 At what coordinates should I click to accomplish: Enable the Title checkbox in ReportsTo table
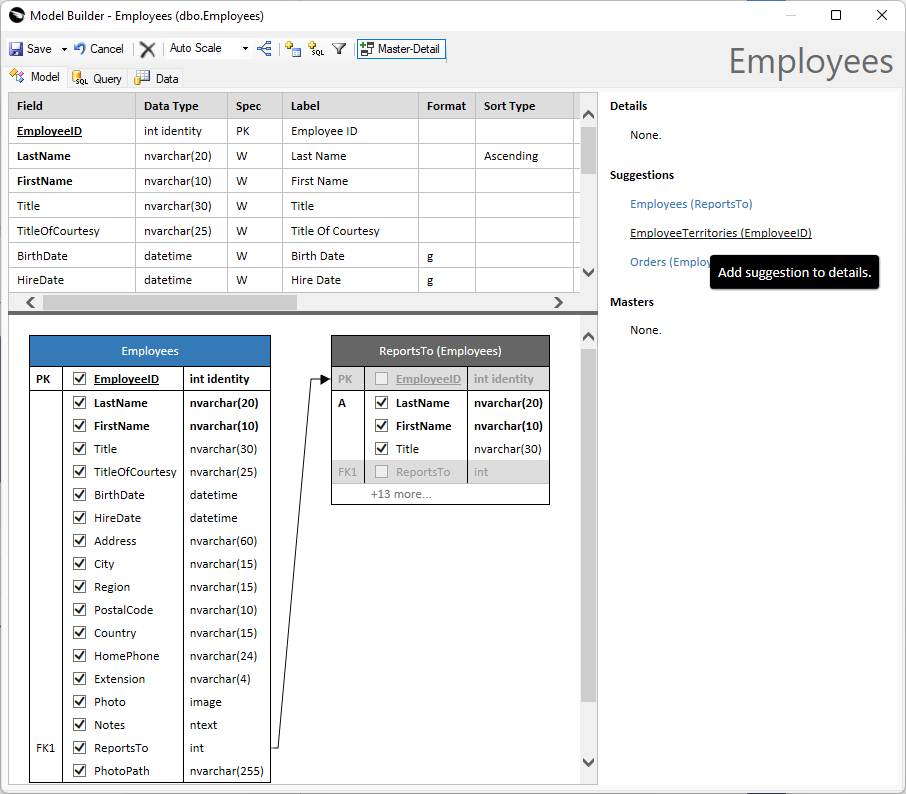coord(381,448)
